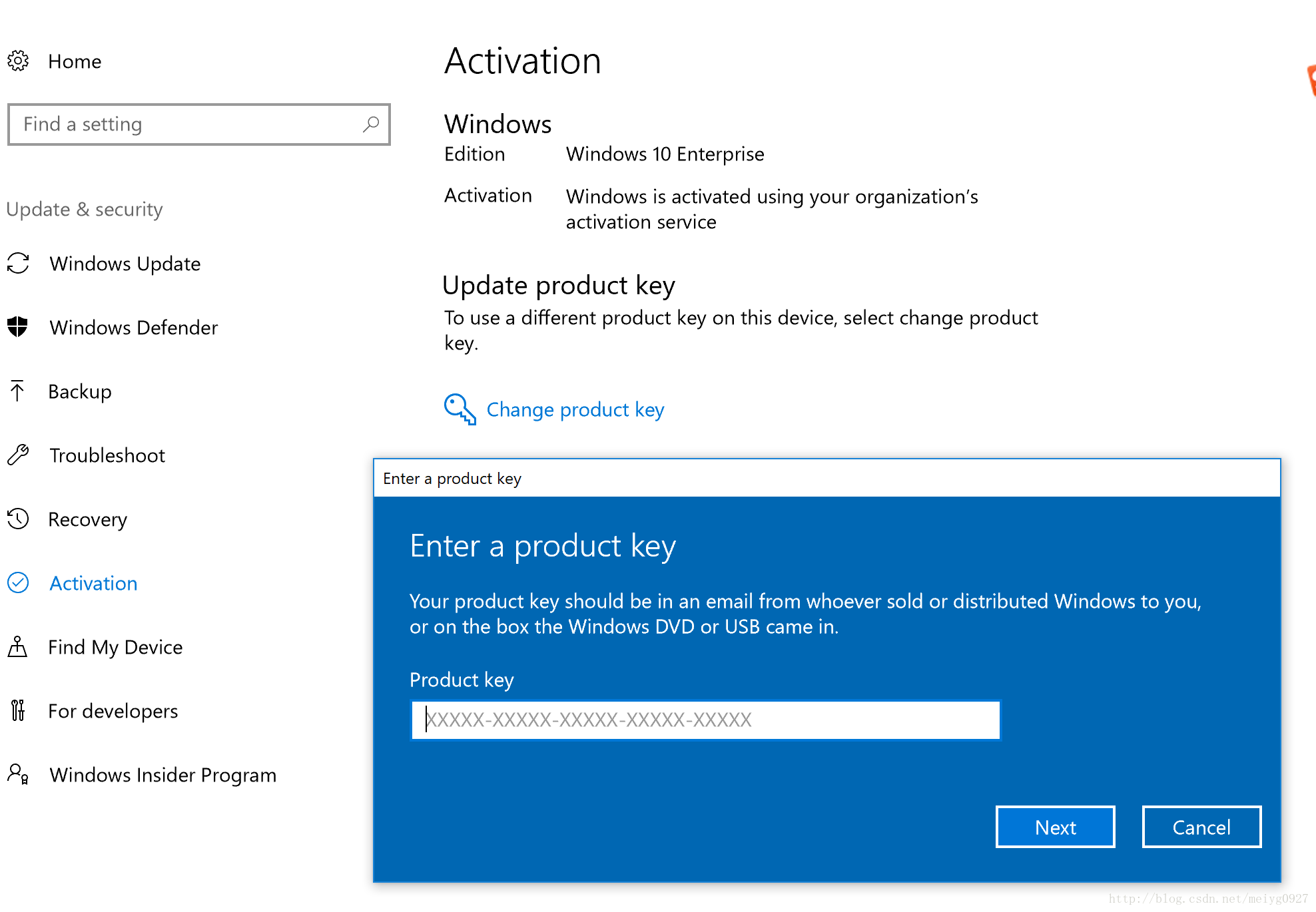
Task: Click the Change product key link
Action: point(575,409)
